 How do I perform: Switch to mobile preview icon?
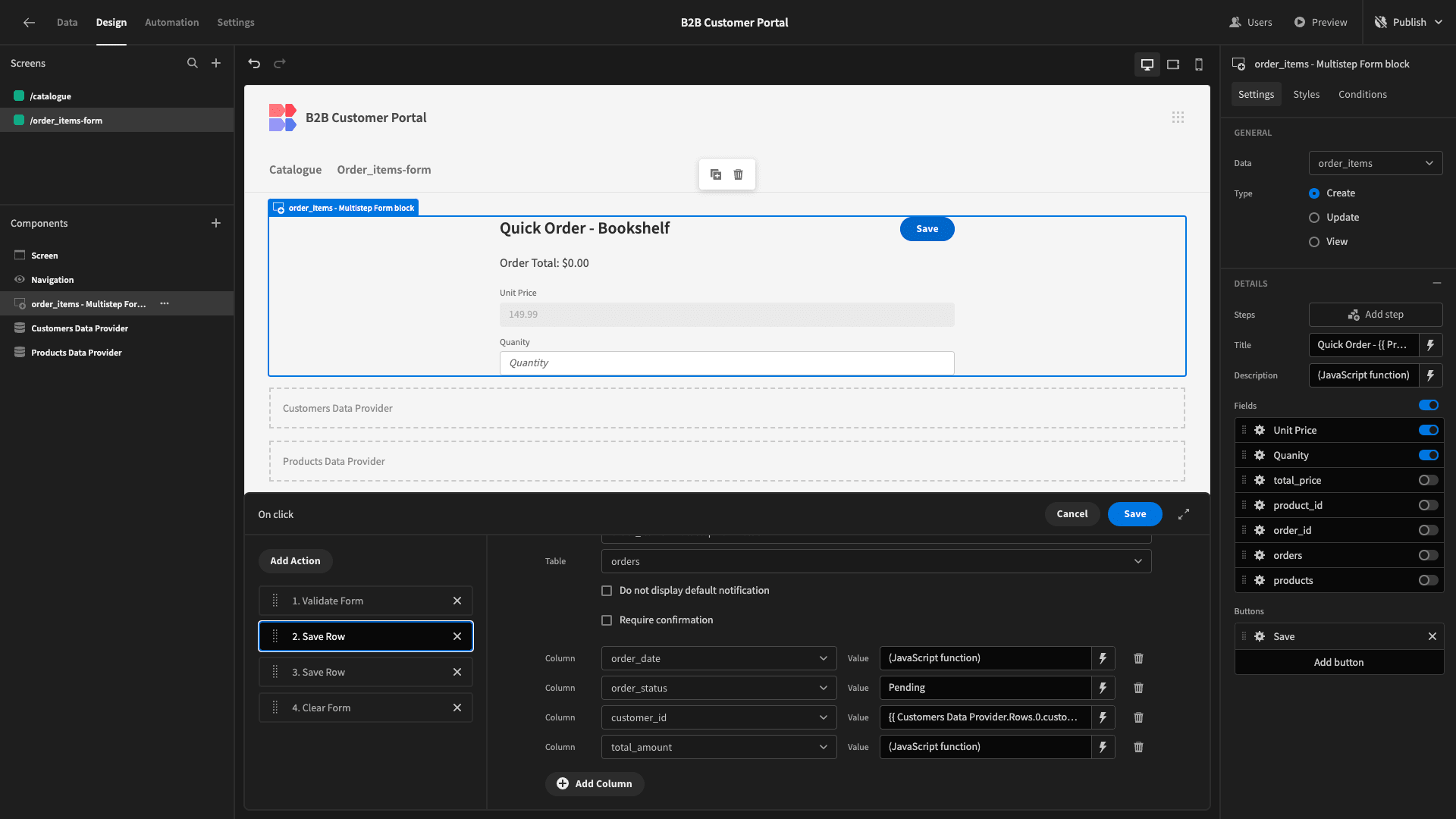coord(1199,64)
